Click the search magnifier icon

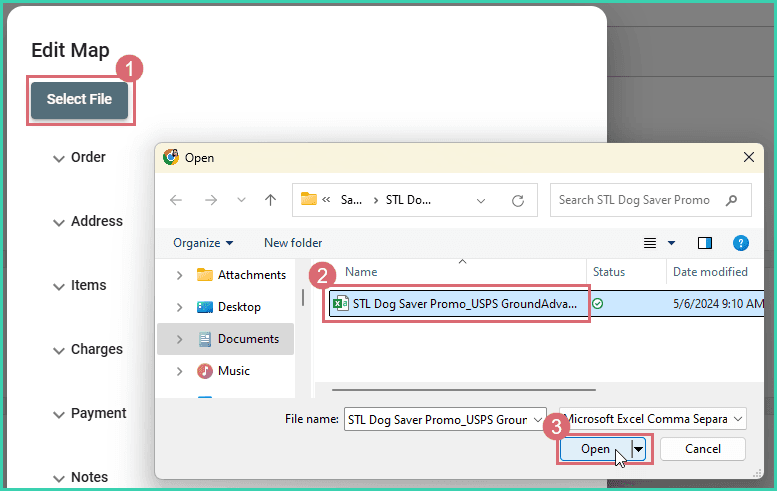(x=731, y=200)
